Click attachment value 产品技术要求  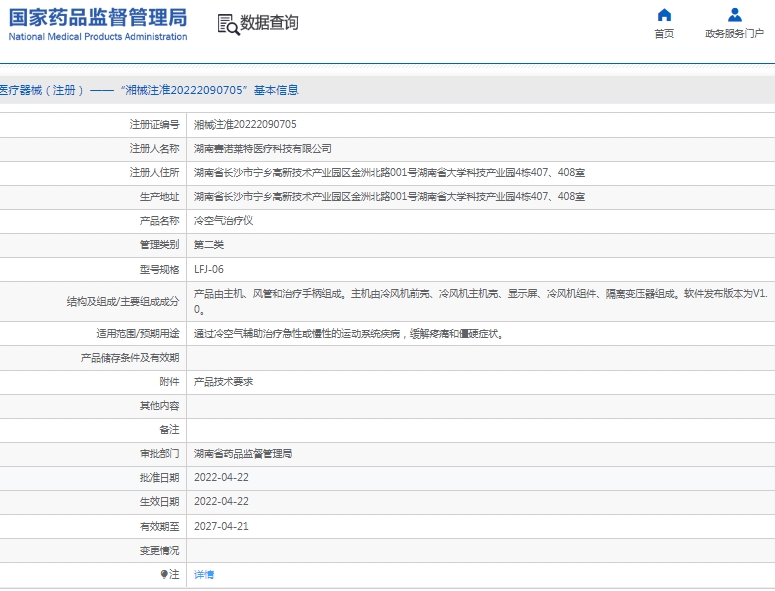(223, 381)
